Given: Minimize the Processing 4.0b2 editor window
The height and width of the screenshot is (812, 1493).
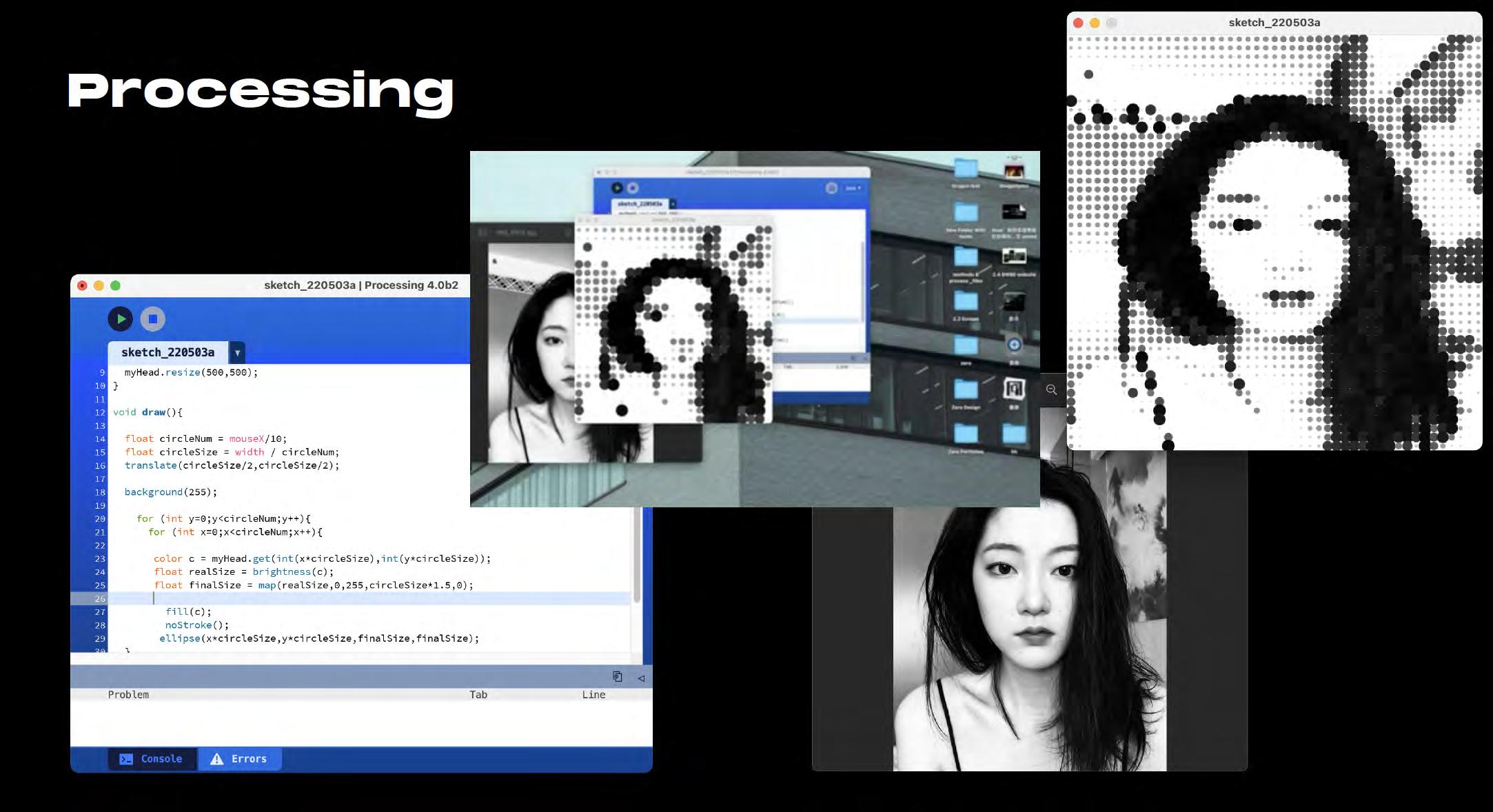Looking at the screenshot, I should coord(99,285).
